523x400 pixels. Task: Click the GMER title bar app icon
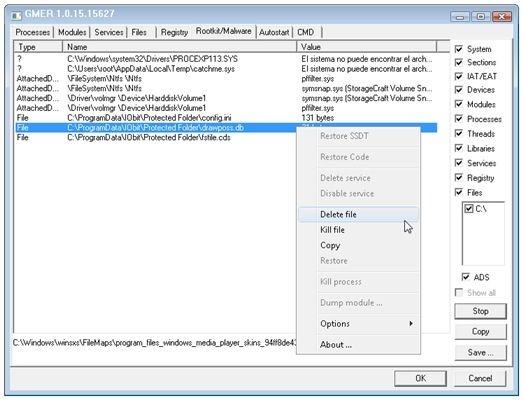[16, 15]
